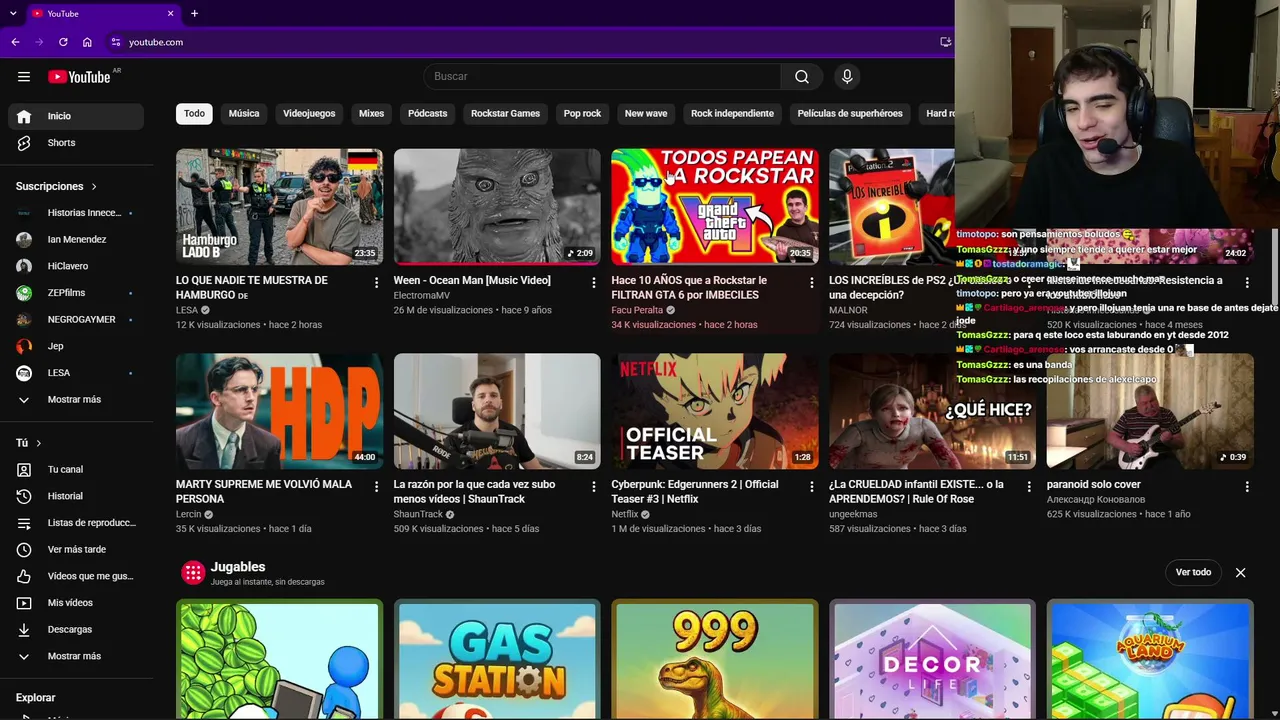Screen dimensions: 1280x720
Task: Open options menu for Hamburgo video
Action: point(376,283)
